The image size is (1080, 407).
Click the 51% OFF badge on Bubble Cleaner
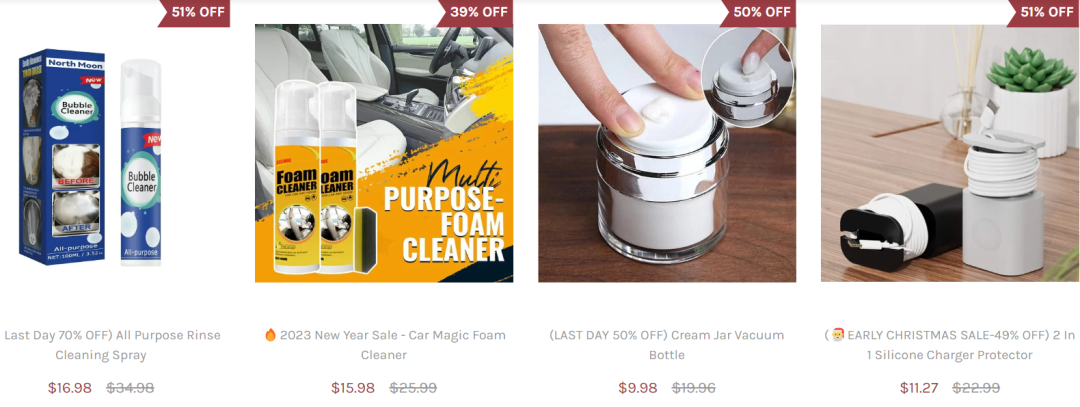pos(194,12)
